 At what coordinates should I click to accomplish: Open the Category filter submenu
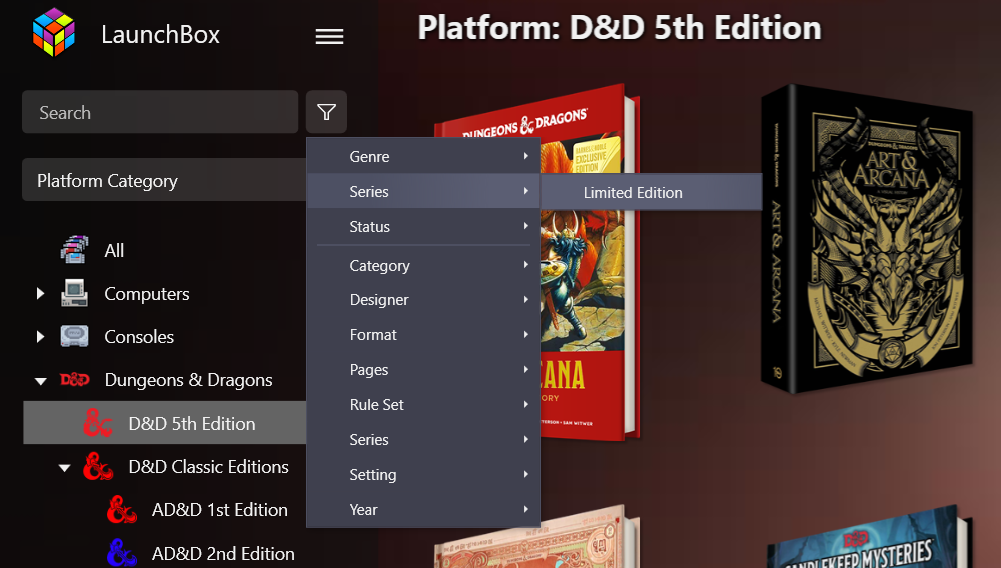(423, 265)
